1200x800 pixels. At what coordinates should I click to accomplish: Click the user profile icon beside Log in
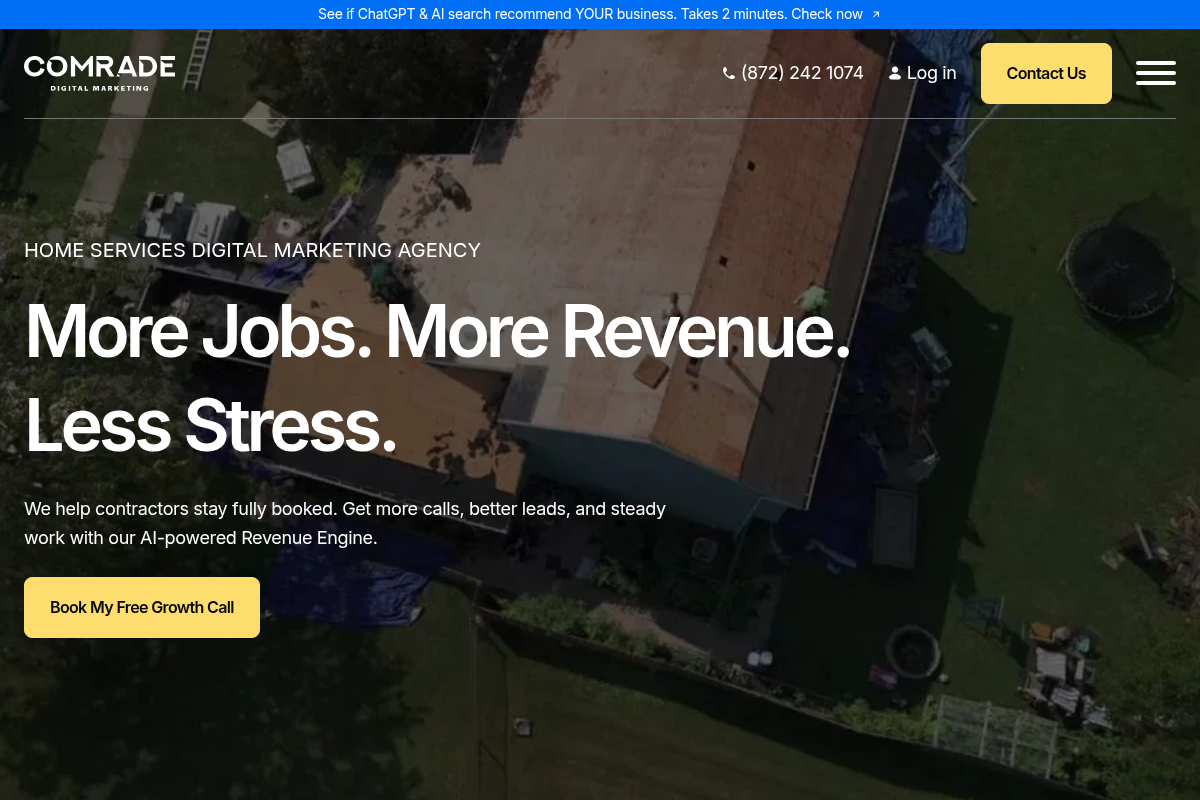point(895,73)
